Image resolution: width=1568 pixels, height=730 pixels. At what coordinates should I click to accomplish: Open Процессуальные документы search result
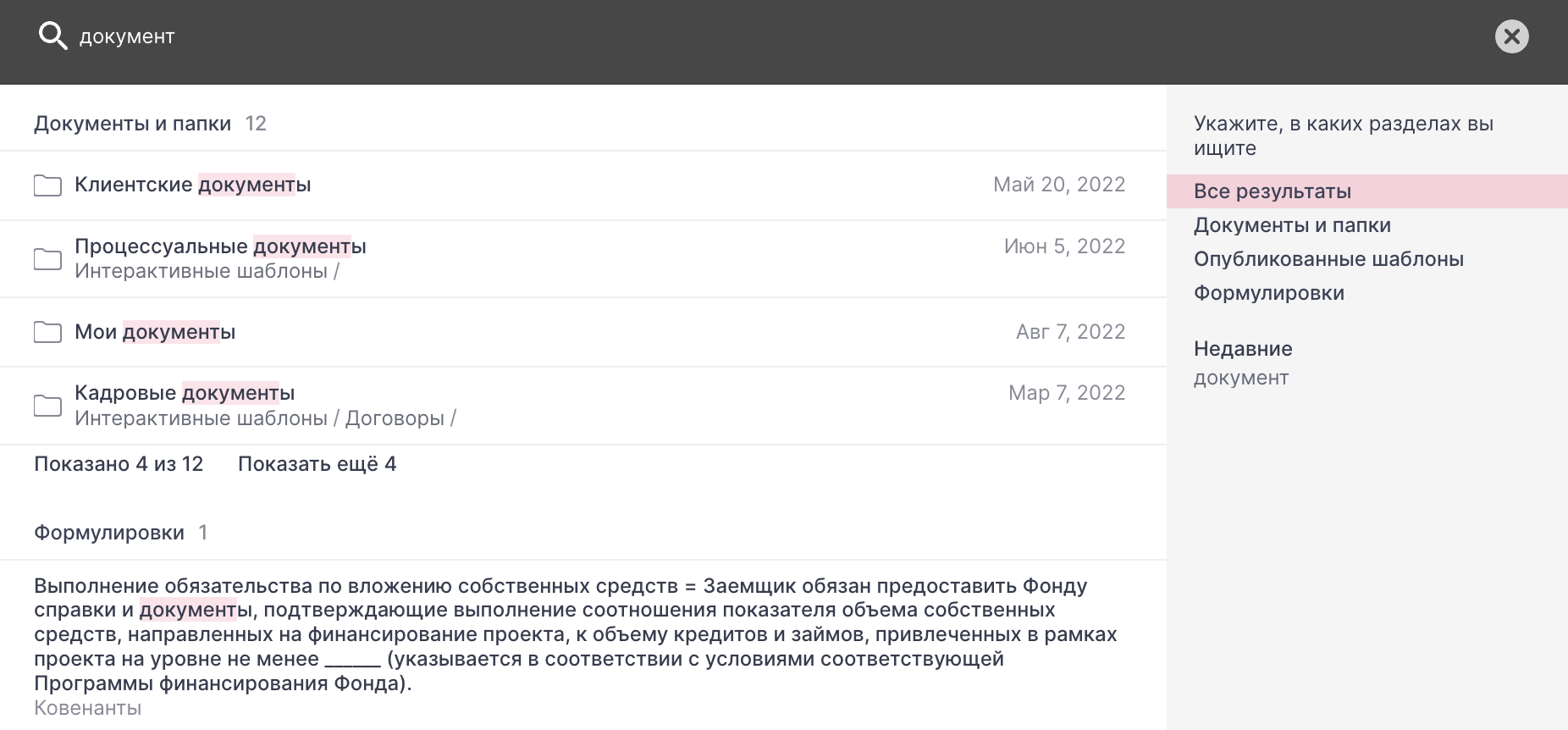(220, 246)
